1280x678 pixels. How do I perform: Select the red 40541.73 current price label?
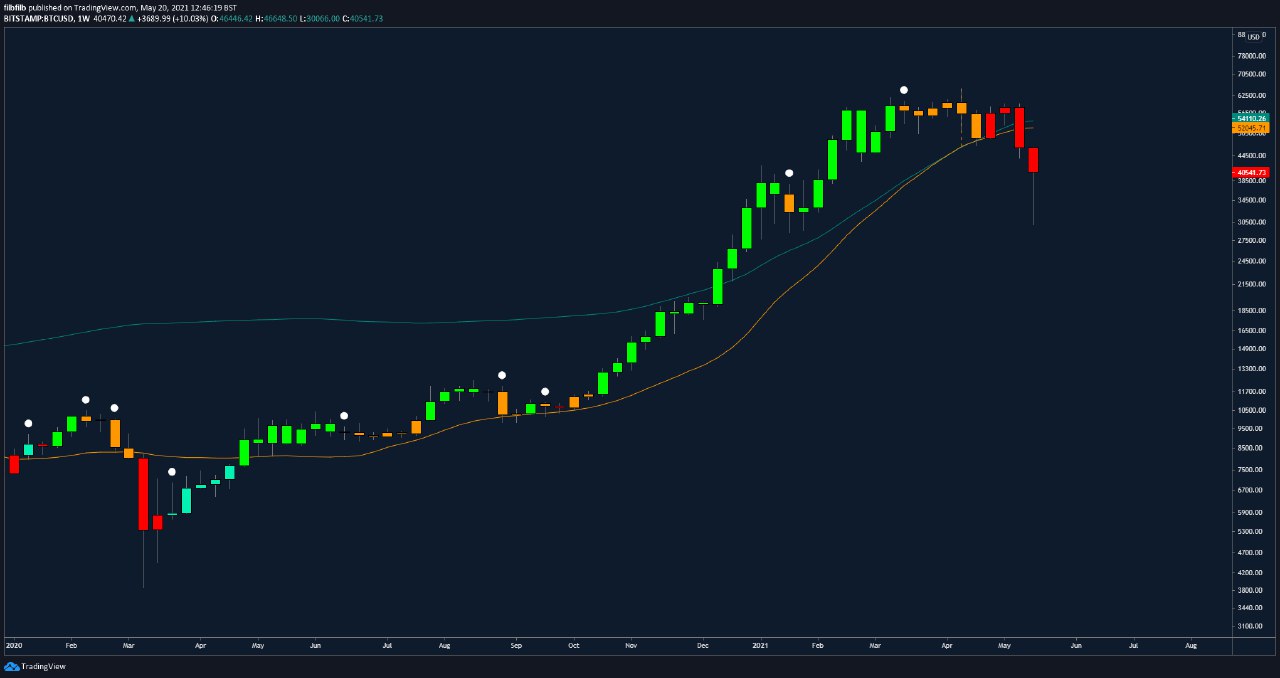pos(1251,172)
